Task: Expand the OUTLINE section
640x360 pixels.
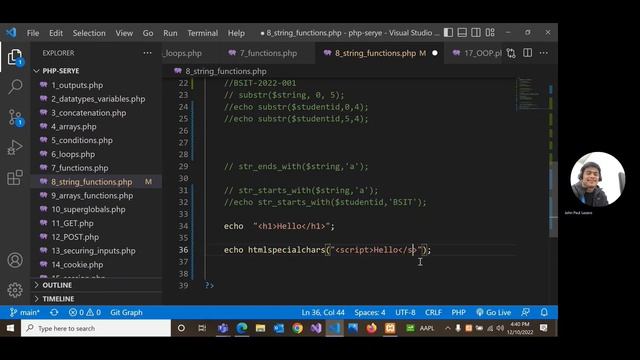Action: pos(96,285)
